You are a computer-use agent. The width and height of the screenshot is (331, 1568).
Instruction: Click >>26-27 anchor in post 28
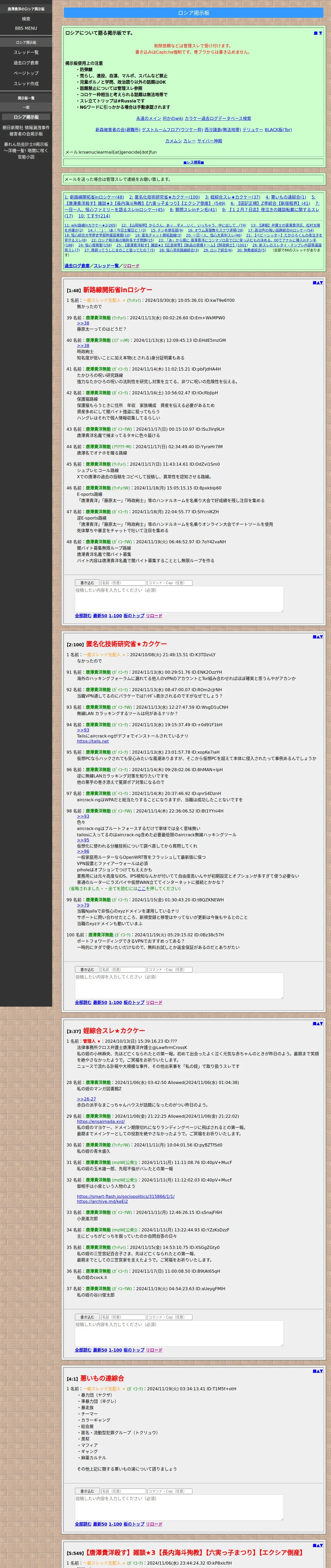(86, 1099)
